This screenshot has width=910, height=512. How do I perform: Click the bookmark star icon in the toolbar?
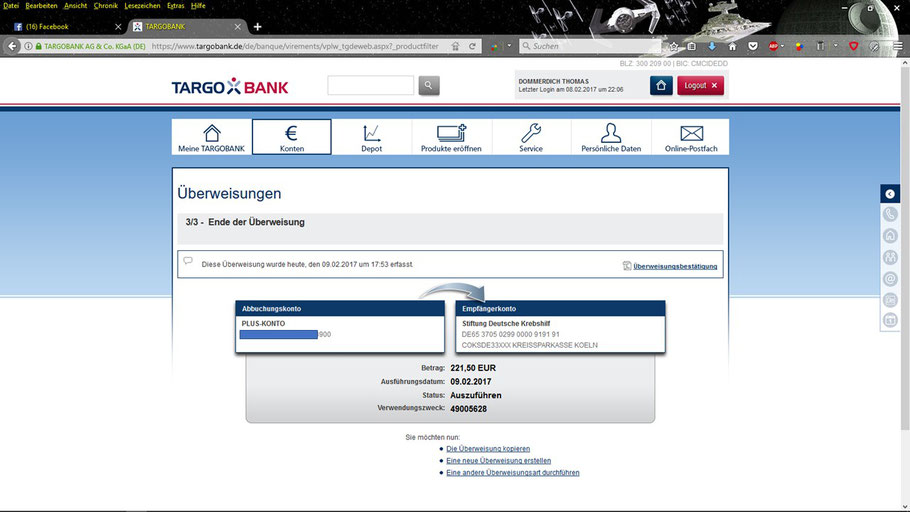673,46
